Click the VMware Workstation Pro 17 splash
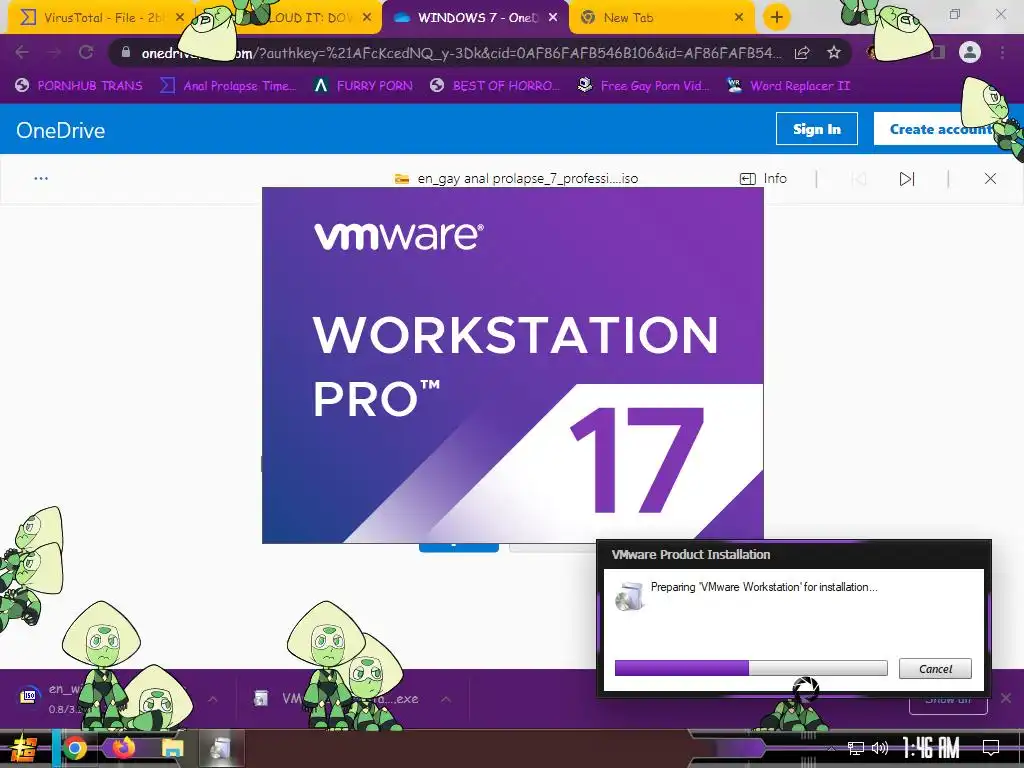Image resolution: width=1024 pixels, height=768 pixels. tap(513, 365)
